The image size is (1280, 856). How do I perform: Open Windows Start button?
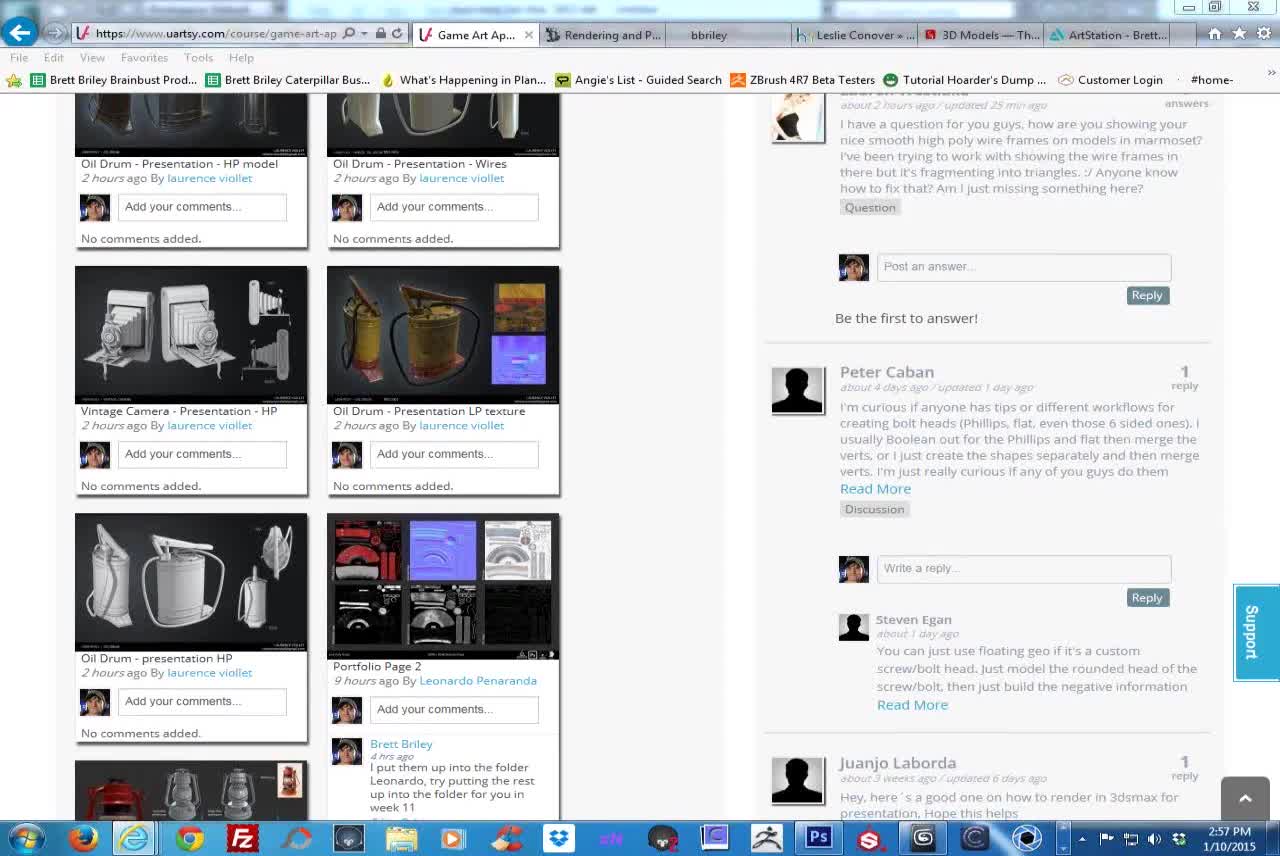(x=25, y=838)
